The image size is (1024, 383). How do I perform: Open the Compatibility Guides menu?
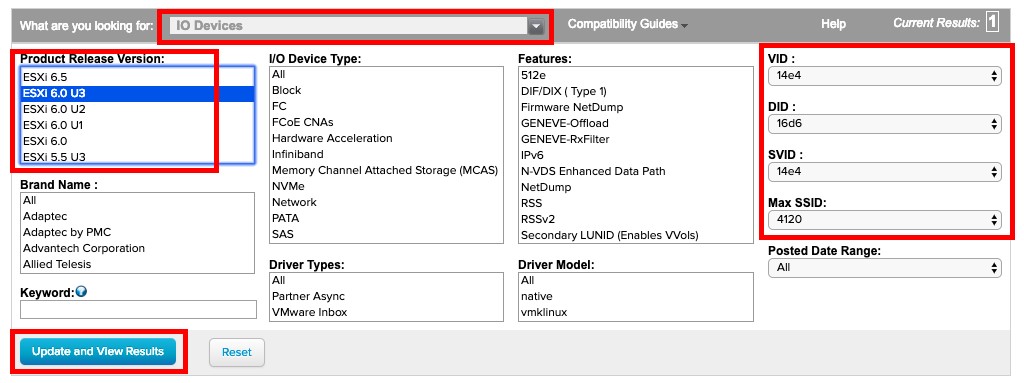(x=627, y=24)
